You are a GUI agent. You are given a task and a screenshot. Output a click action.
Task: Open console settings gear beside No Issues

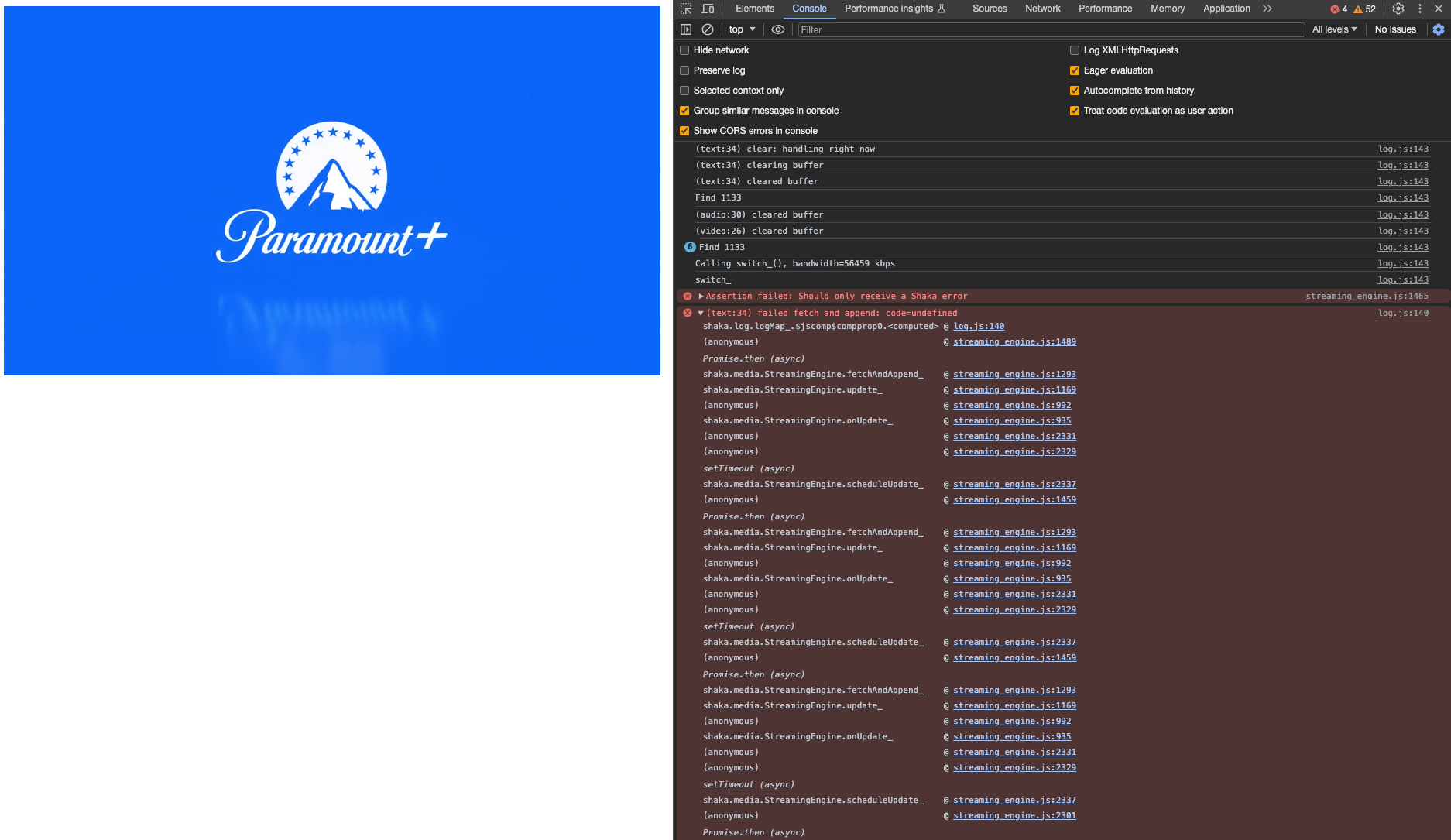pyautogui.click(x=1439, y=29)
